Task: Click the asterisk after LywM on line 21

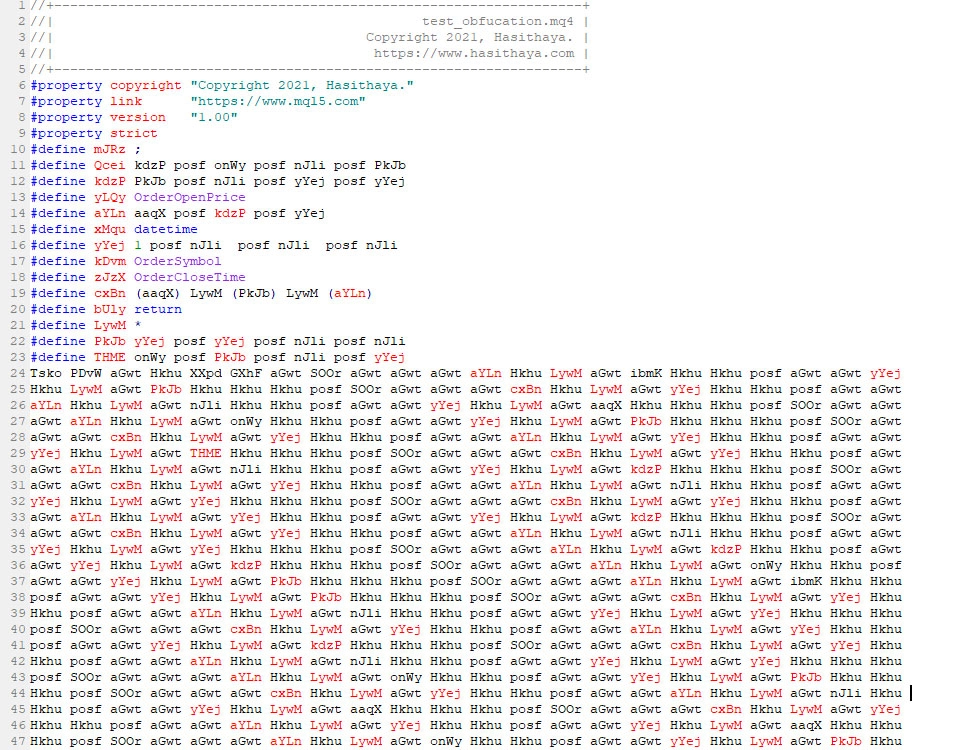Action: (x=138, y=325)
